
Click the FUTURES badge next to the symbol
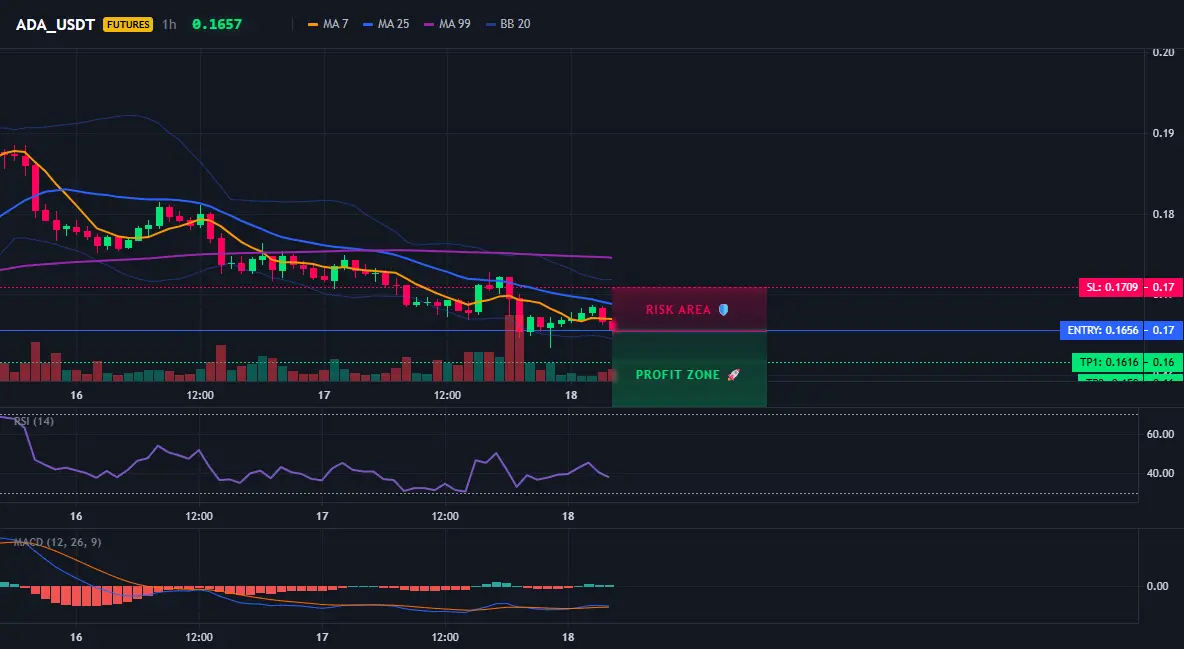(x=128, y=24)
